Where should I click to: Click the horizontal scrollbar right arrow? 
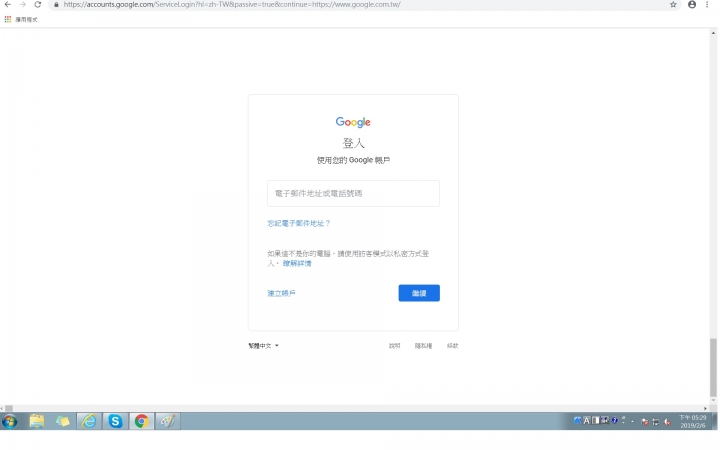[x=706, y=408]
